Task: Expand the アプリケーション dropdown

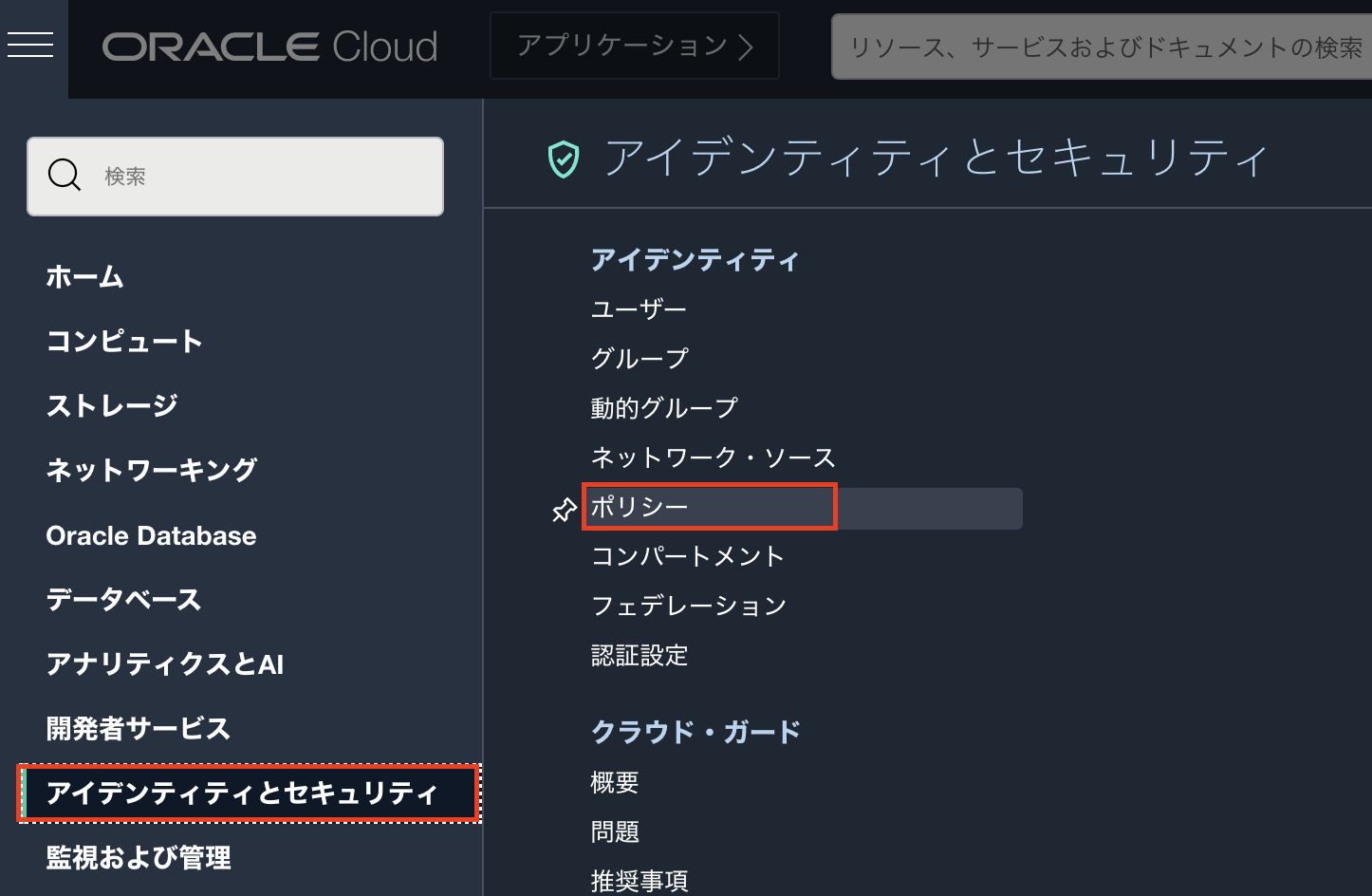Action: click(634, 46)
